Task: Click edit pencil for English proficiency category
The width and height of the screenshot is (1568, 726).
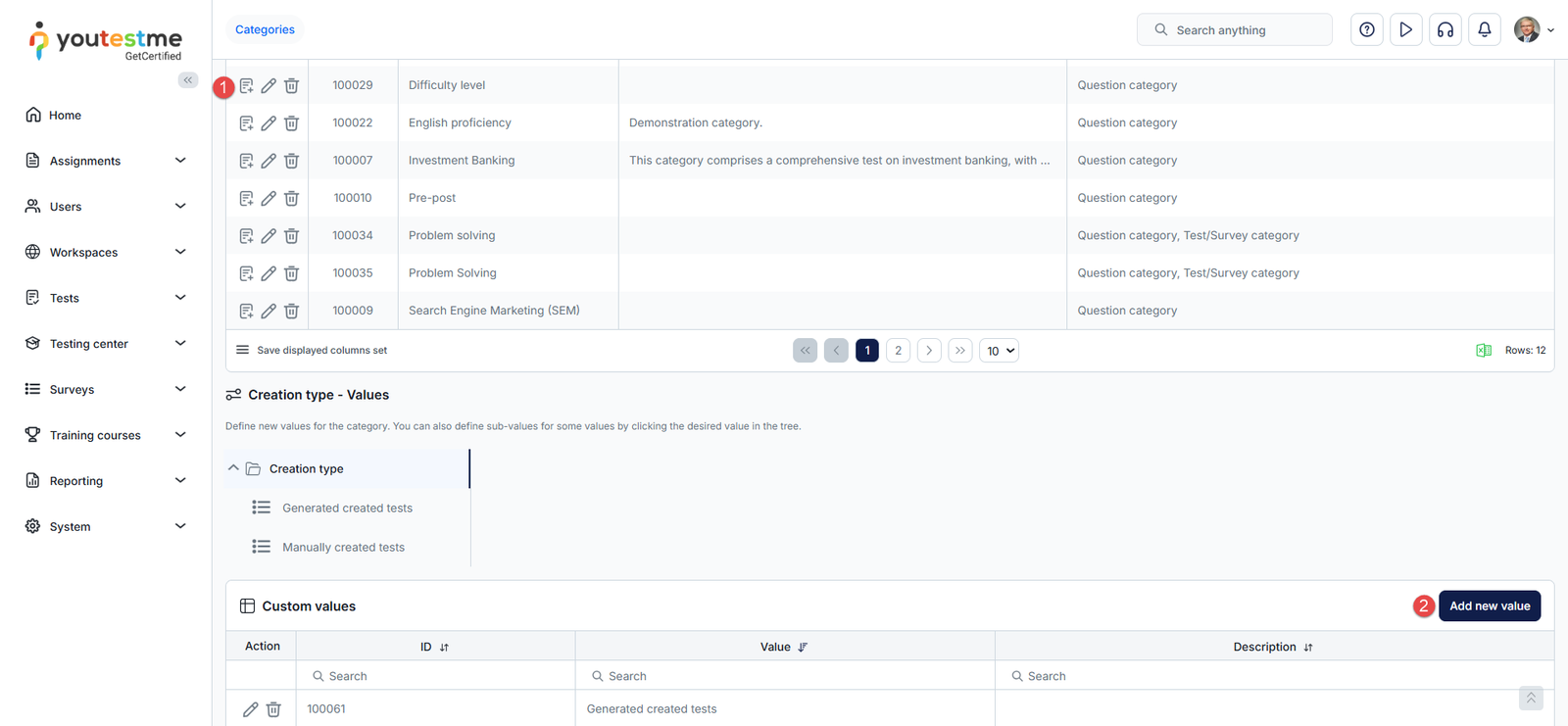Action: click(269, 123)
